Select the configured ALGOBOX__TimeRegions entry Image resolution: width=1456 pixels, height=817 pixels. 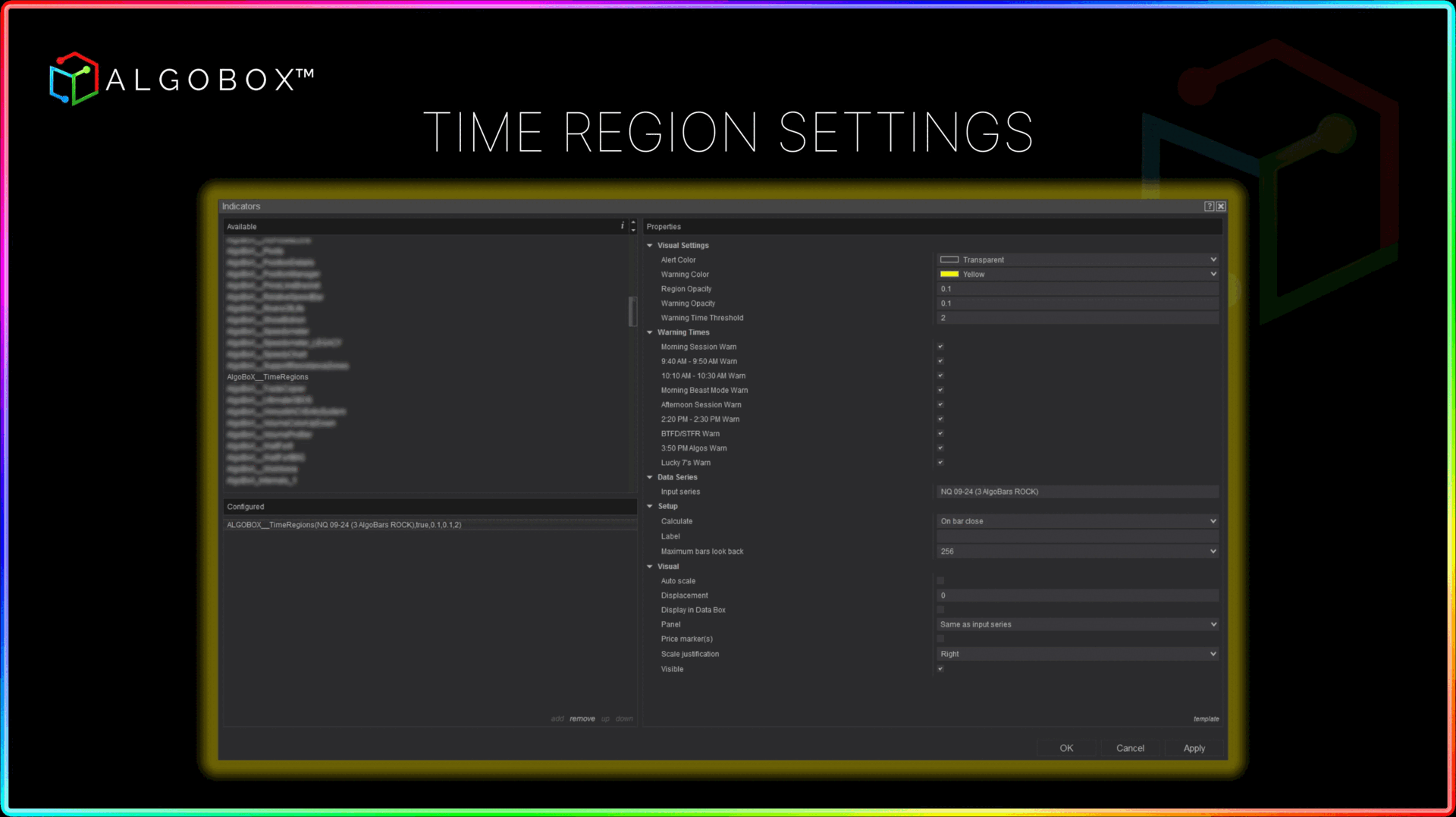click(344, 525)
